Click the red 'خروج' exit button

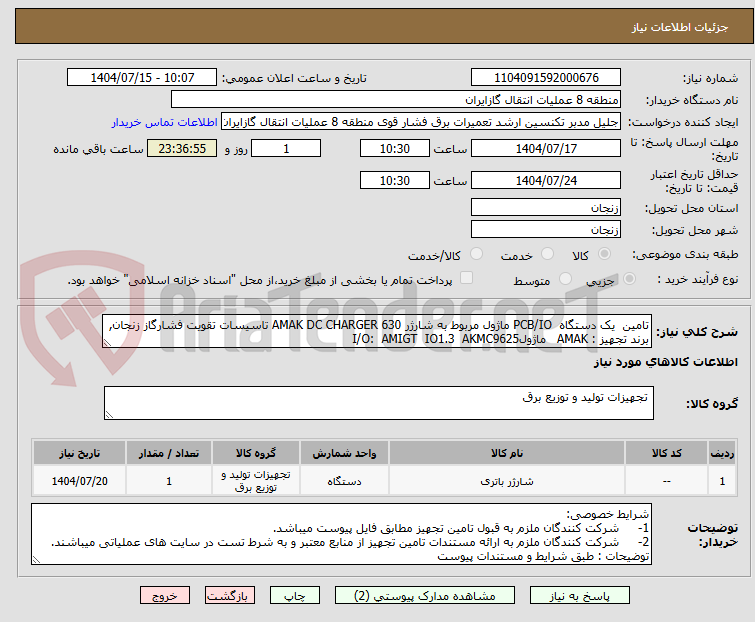[x=165, y=595]
